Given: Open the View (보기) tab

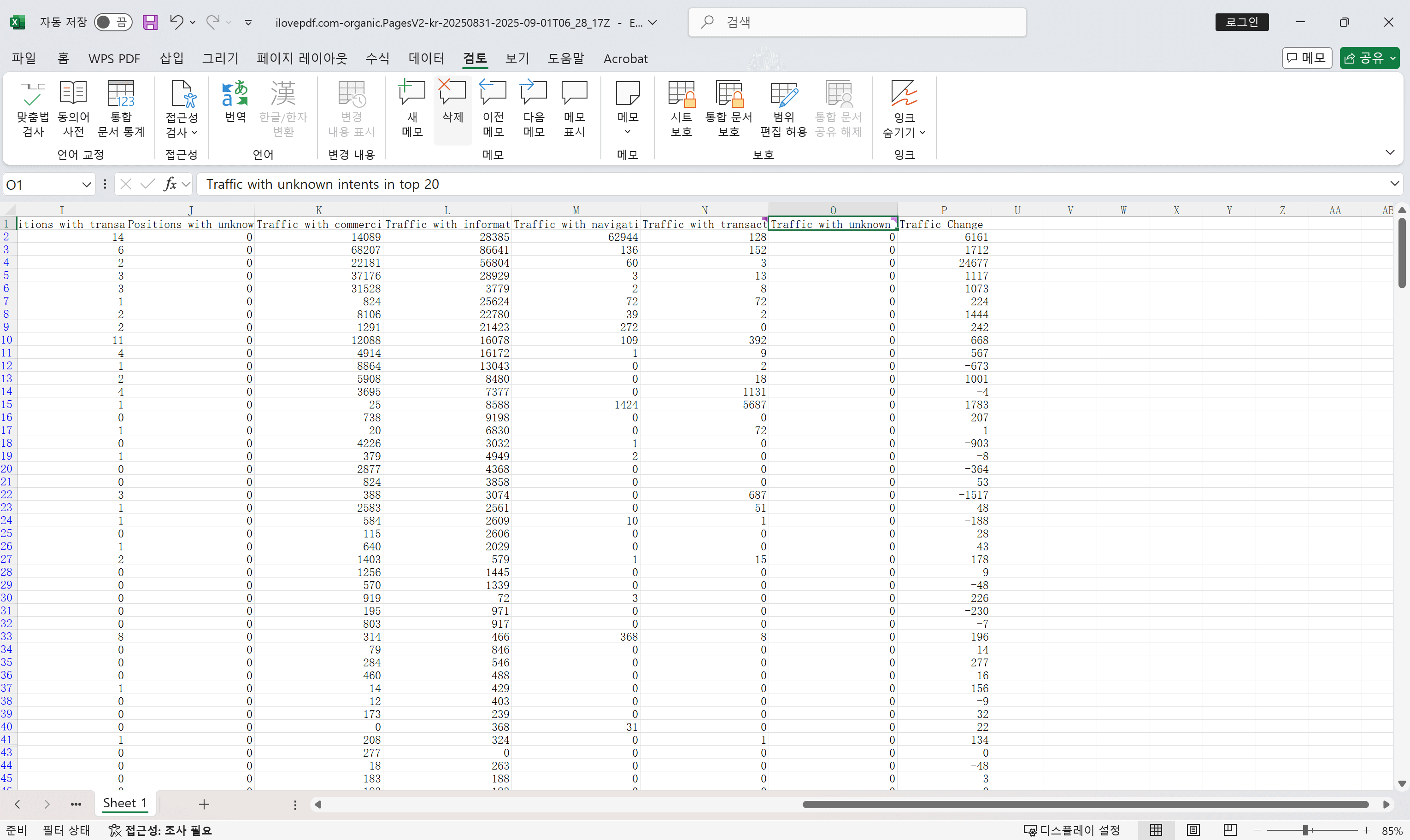Looking at the screenshot, I should [517, 58].
